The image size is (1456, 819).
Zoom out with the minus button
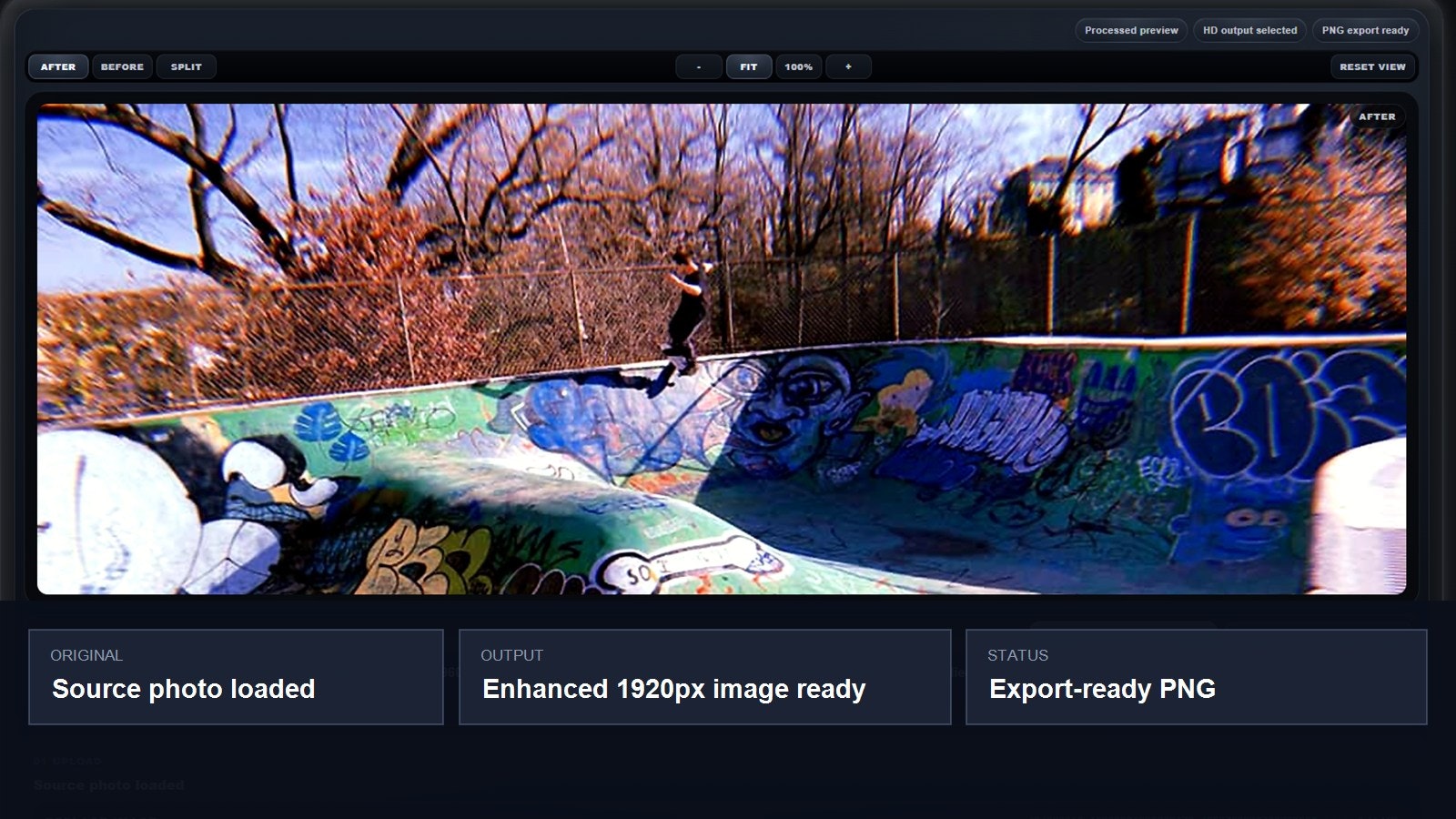click(x=698, y=66)
